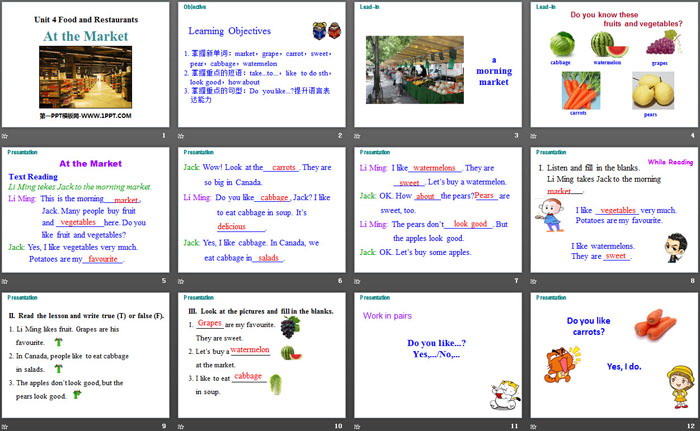This screenshot has height=431, width=700.
Task: Open the true or false exercise slide
Action: 86,361
